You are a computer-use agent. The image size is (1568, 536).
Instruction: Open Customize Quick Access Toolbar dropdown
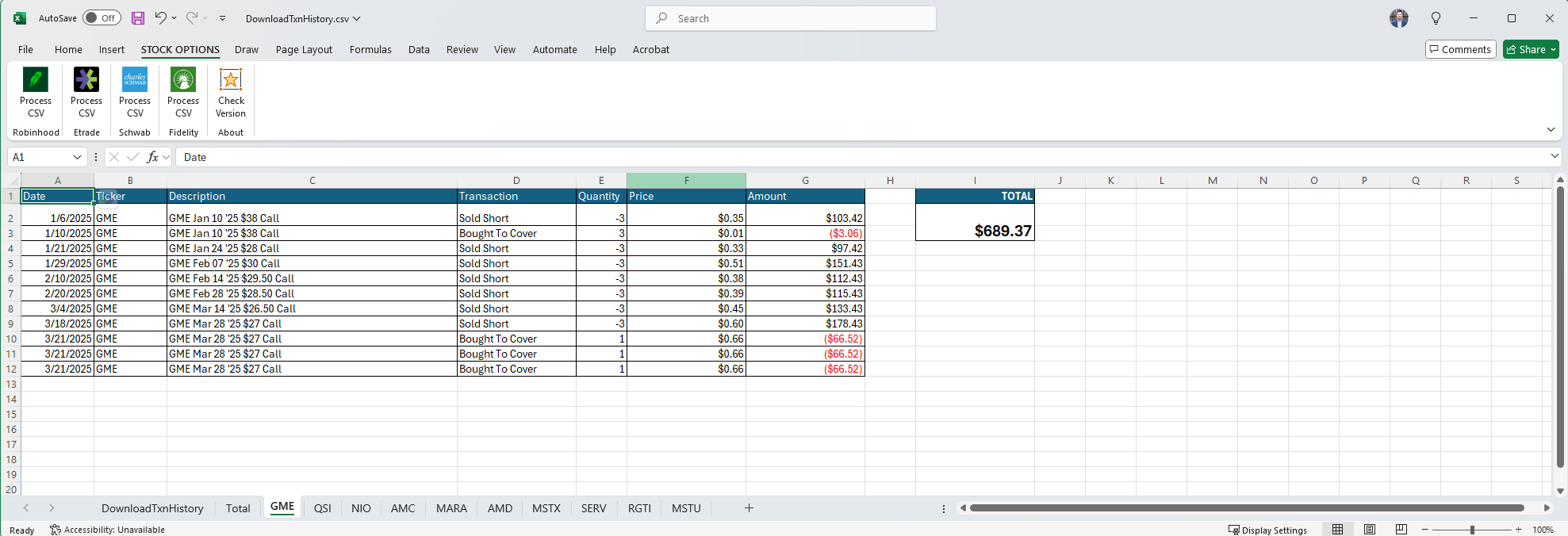click(x=223, y=18)
